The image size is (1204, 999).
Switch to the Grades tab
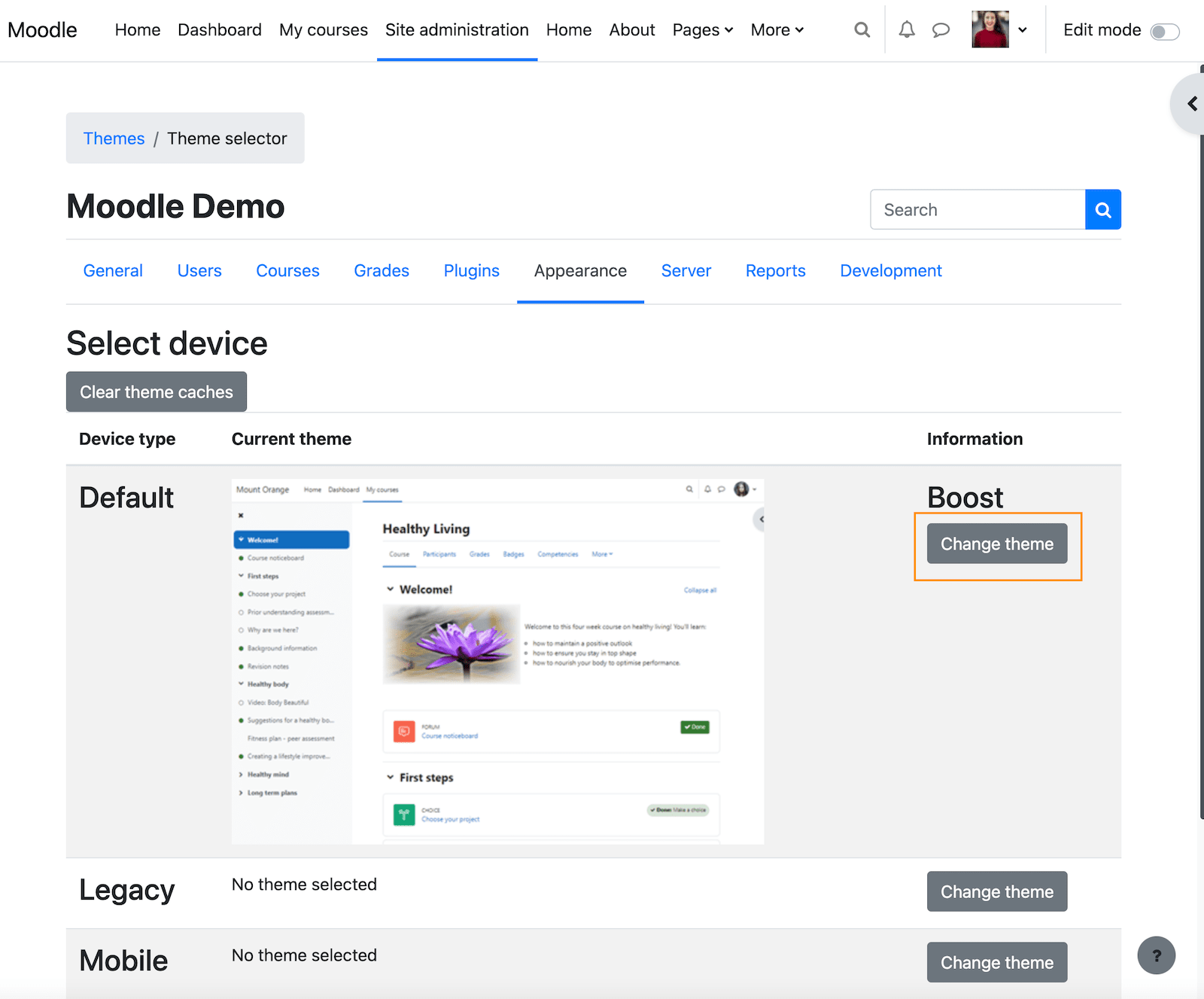click(382, 271)
